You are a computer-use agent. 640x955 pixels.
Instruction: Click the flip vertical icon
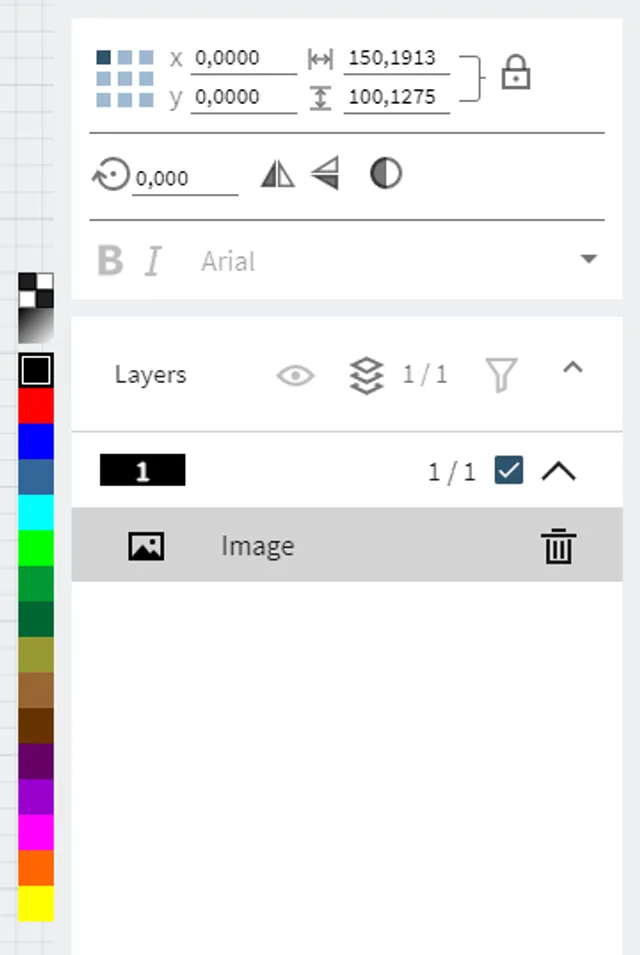[x=325, y=175]
